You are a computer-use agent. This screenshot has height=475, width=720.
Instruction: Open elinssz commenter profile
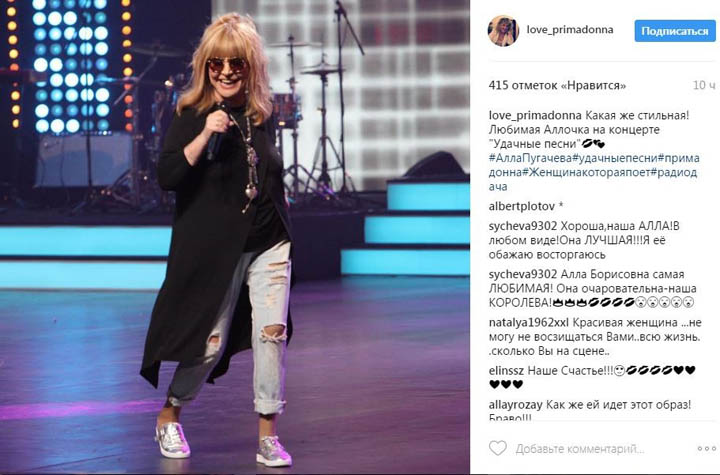(x=506, y=370)
